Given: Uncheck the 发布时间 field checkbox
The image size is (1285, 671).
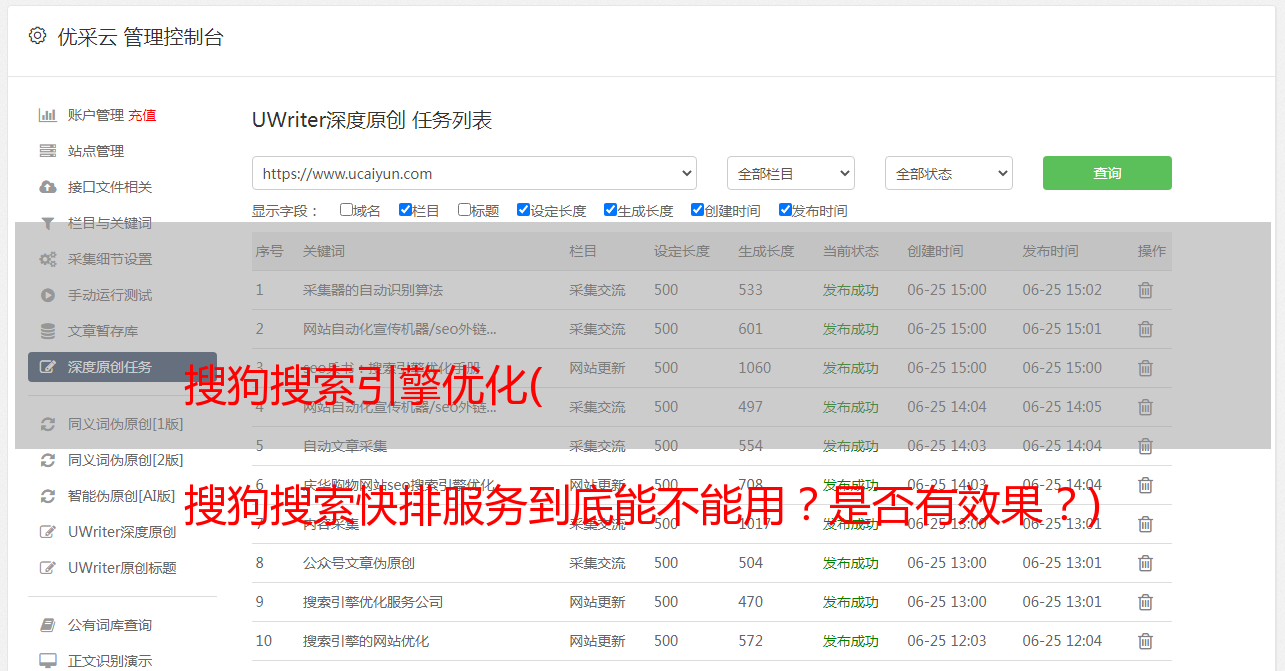Looking at the screenshot, I should 785,210.
